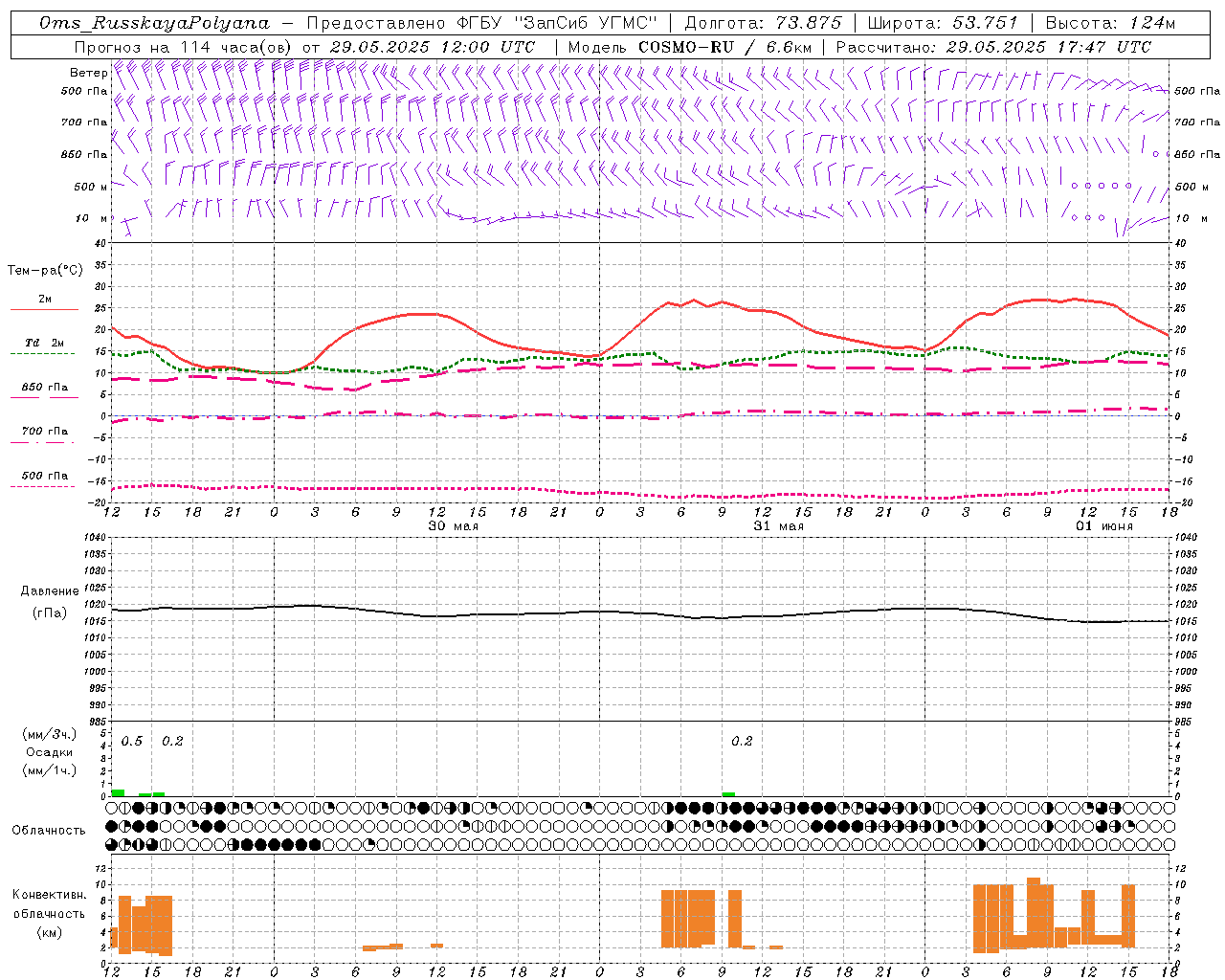Screen dimensions: 1225x980
Task: Click the forecast start time 29.05.2025 12:00 UTC
Action: pyautogui.click(x=433, y=47)
